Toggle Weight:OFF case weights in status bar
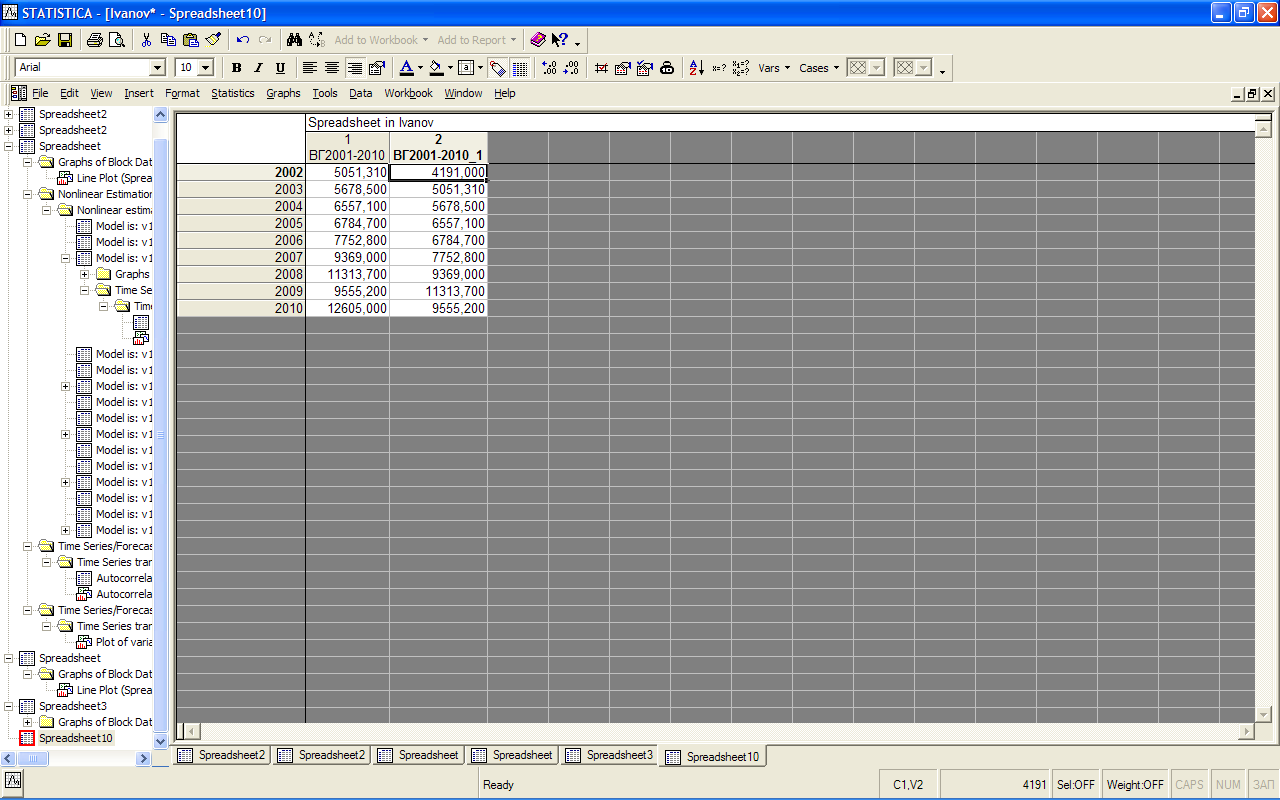The height and width of the screenshot is (800, 1280). coord(1135,785)
